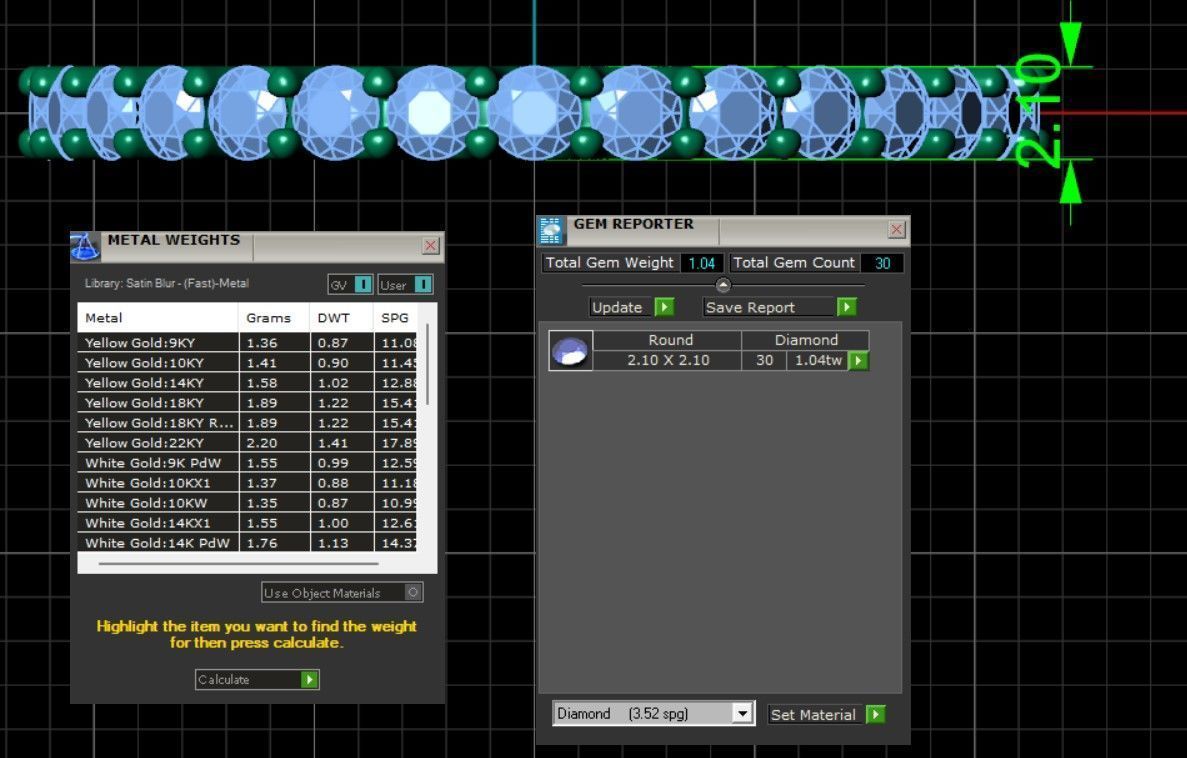Select the White Gold:10KW row
The height and width of the screenshot is (758, 1187).
pyautogui.click(x=247, y=503)
